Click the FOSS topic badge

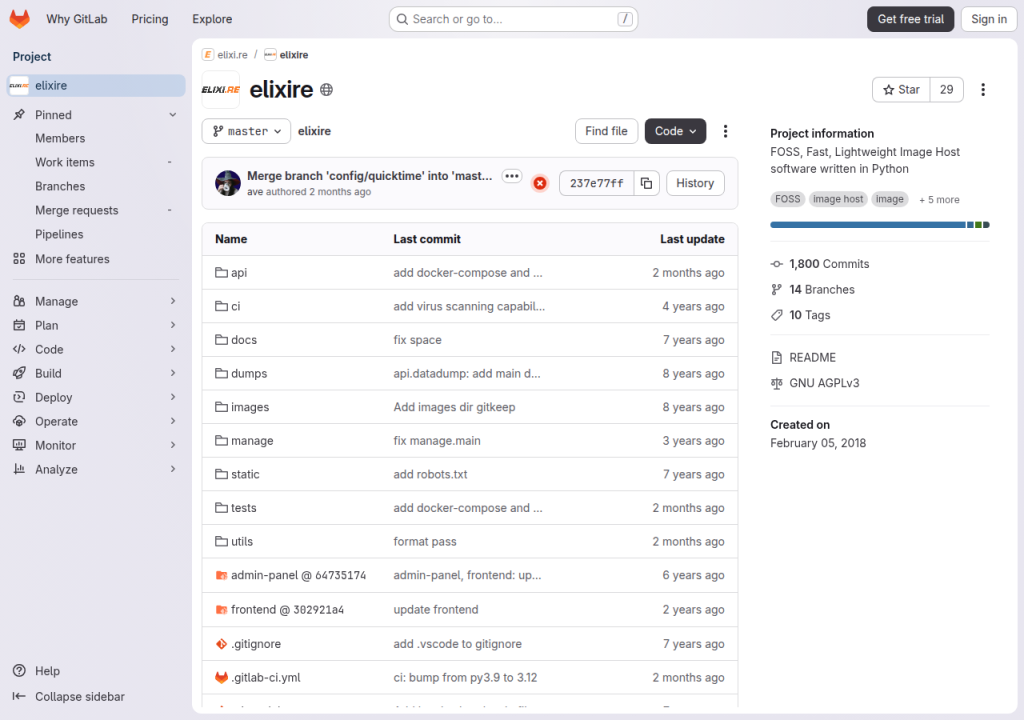point(788,199)
